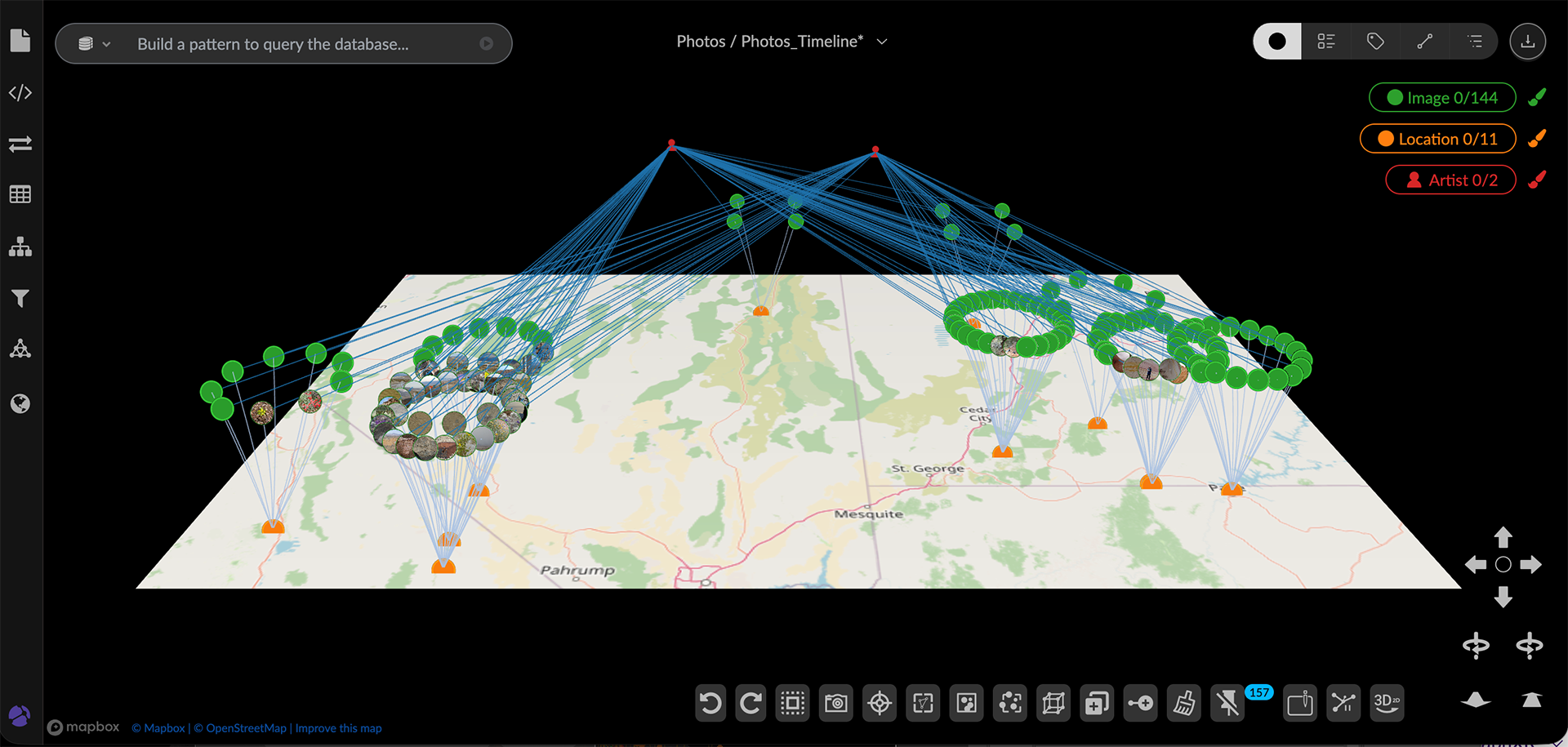Open the orange Location color brush
Screen dimensions: 1568x747
pyautogui.click(x=1537, y=139)
